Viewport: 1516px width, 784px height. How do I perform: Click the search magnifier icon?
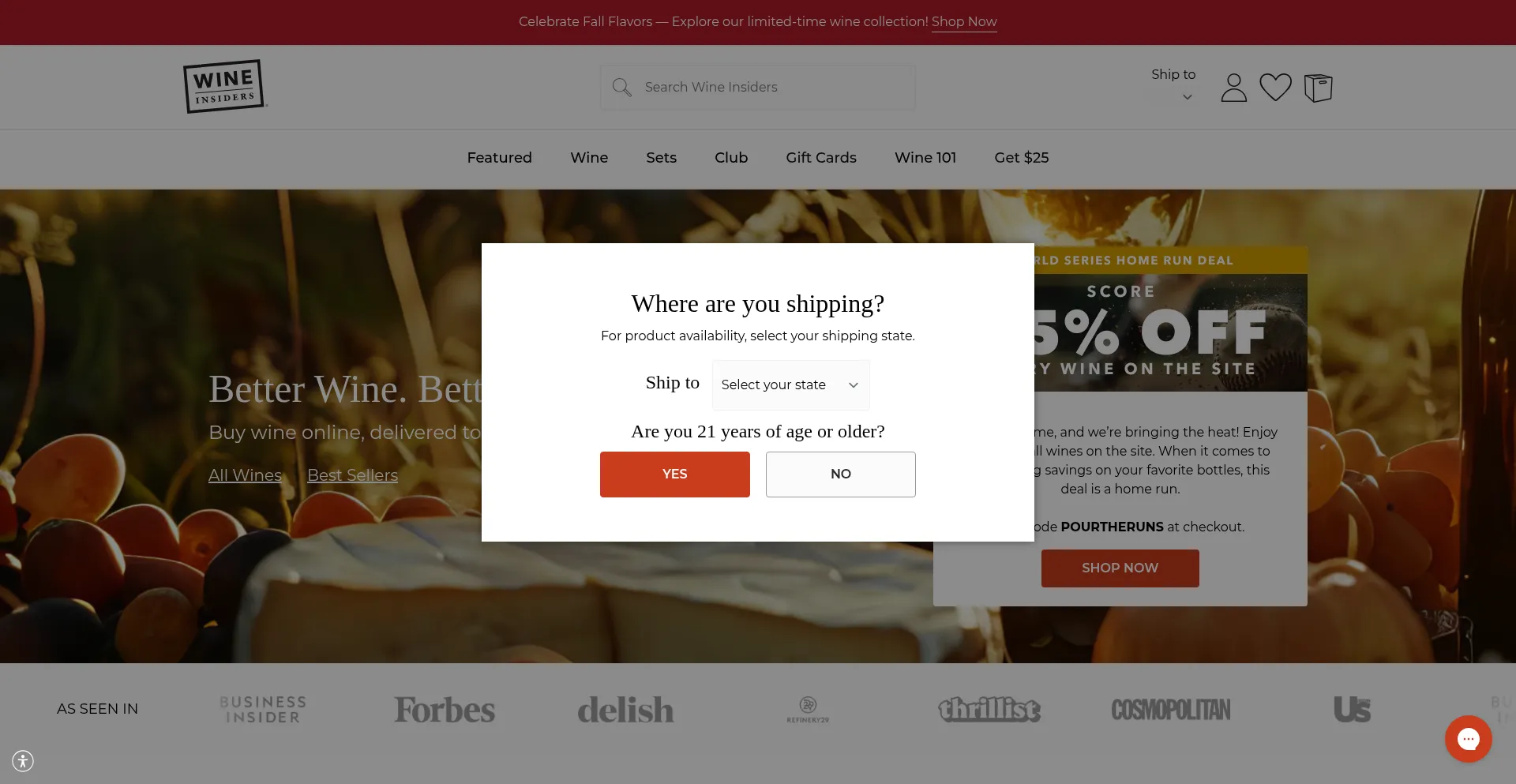pyautogui.click(x=621, y=87)
